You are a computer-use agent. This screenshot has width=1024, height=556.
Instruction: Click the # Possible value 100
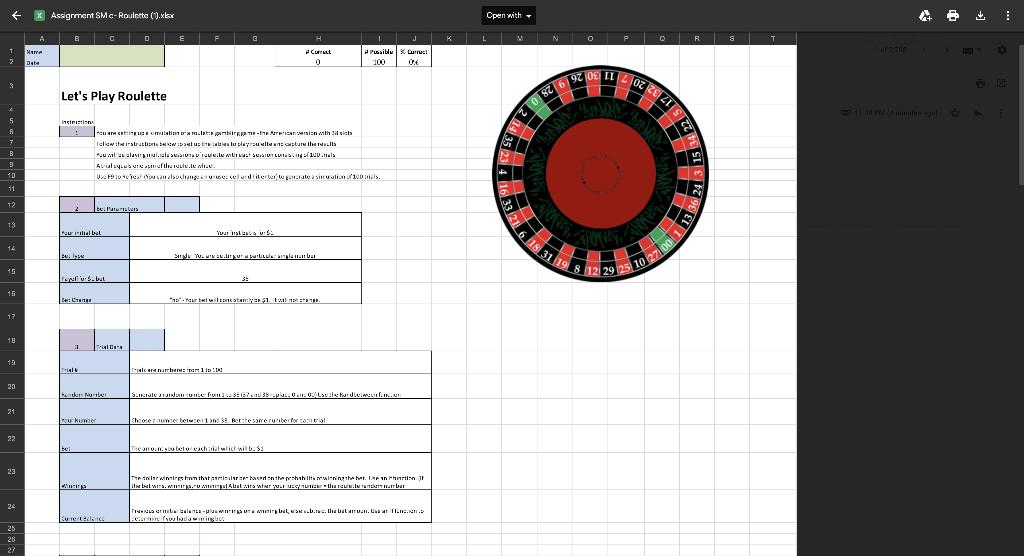tap(379, 62)
